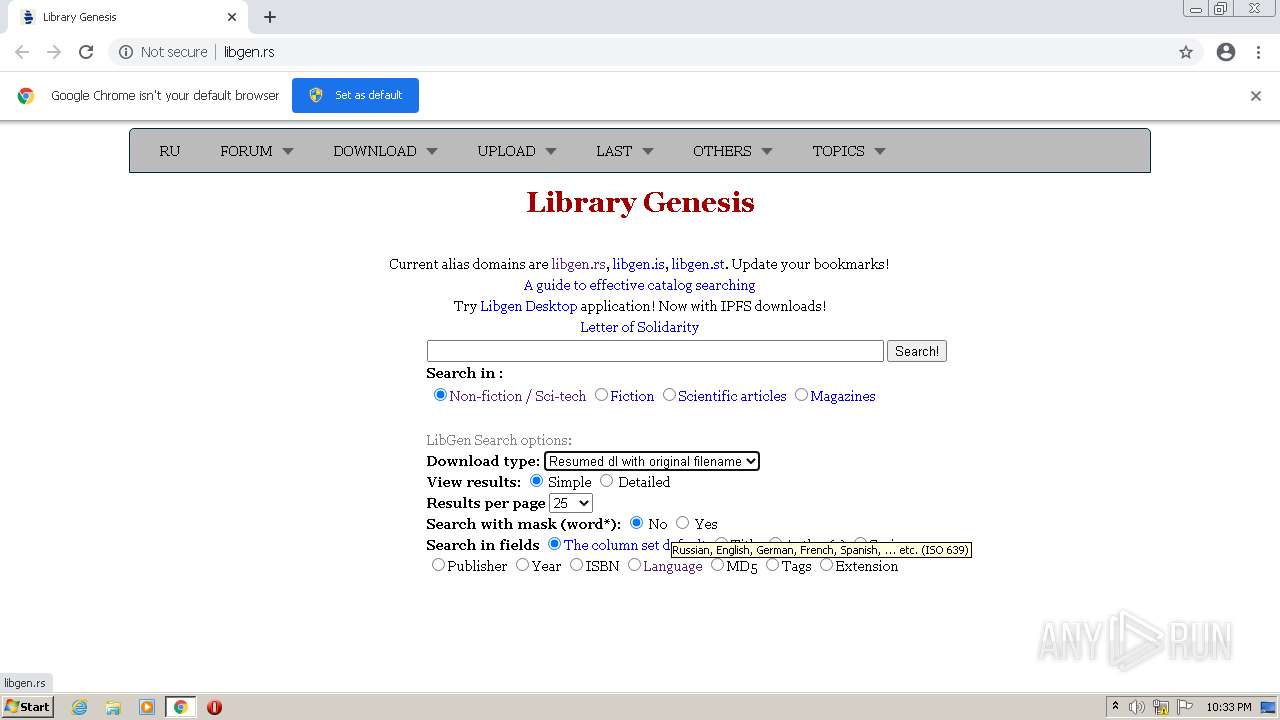Open file explorer in taskbar
This screenshot has height=720, width=1280.
(x=113, y=707)
